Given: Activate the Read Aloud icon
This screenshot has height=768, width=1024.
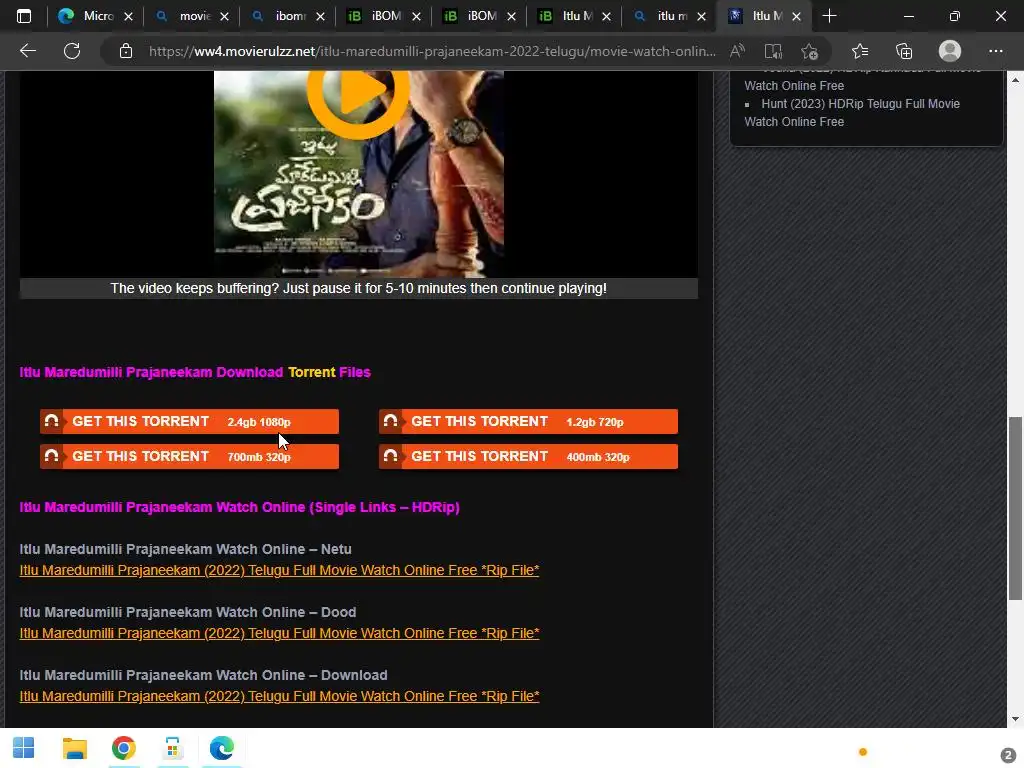Looking at the screenshot, I should click(x=737, y=51).
